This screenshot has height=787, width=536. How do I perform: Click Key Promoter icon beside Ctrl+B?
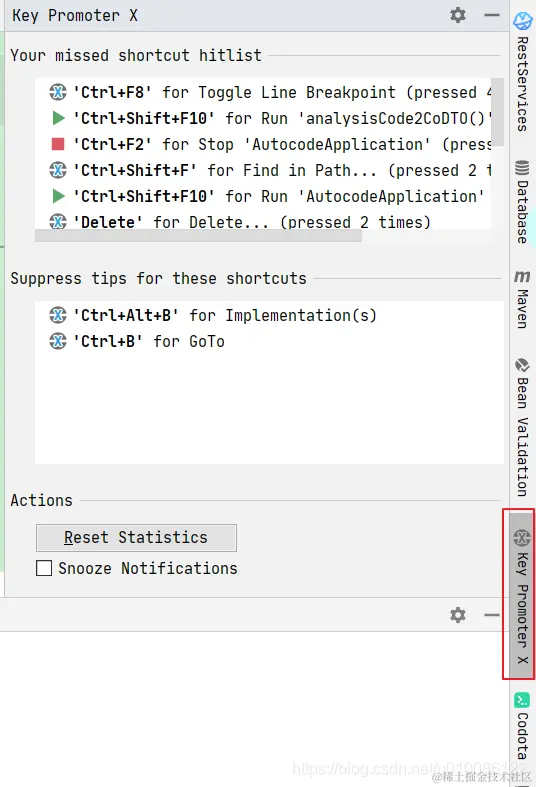coord(58,341)
